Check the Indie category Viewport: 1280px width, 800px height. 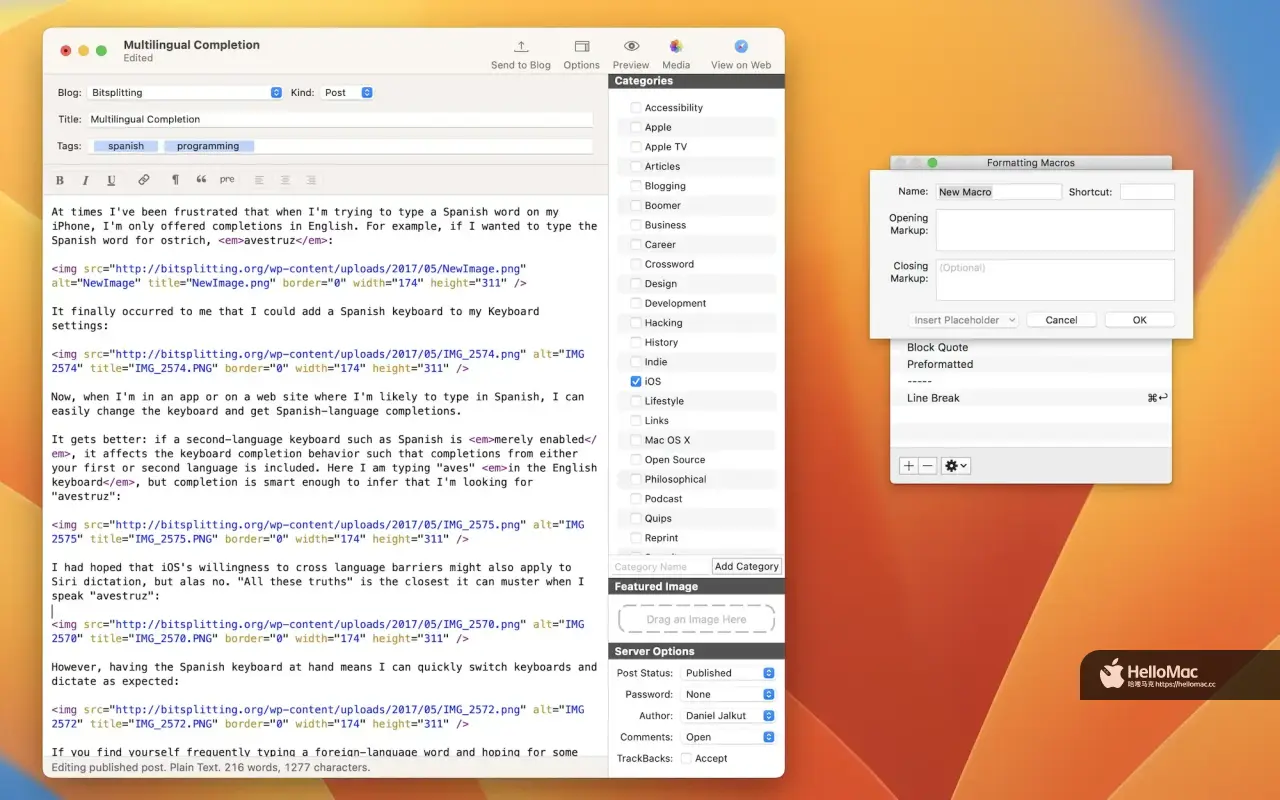[636, 362]
